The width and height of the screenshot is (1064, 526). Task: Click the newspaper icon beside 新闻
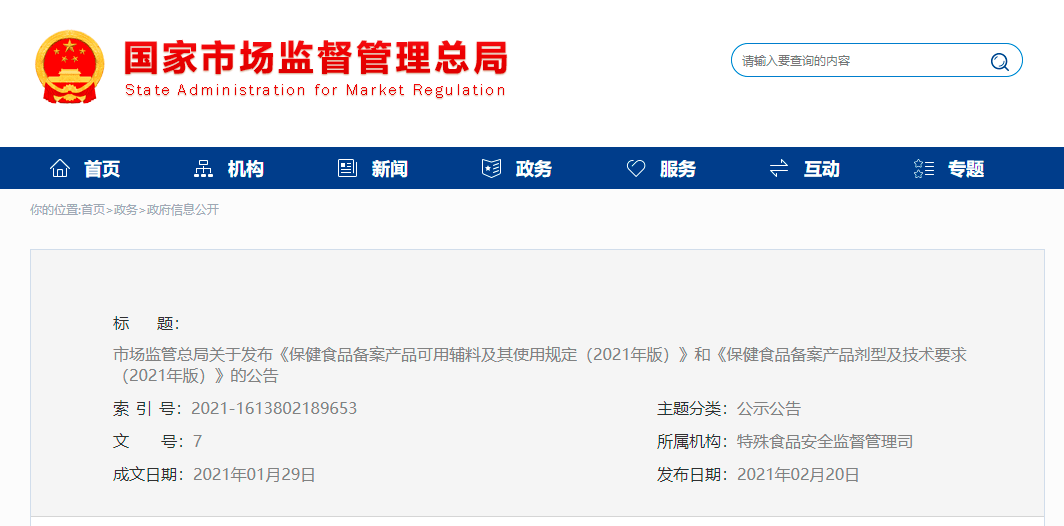click(x=347, y=168)
